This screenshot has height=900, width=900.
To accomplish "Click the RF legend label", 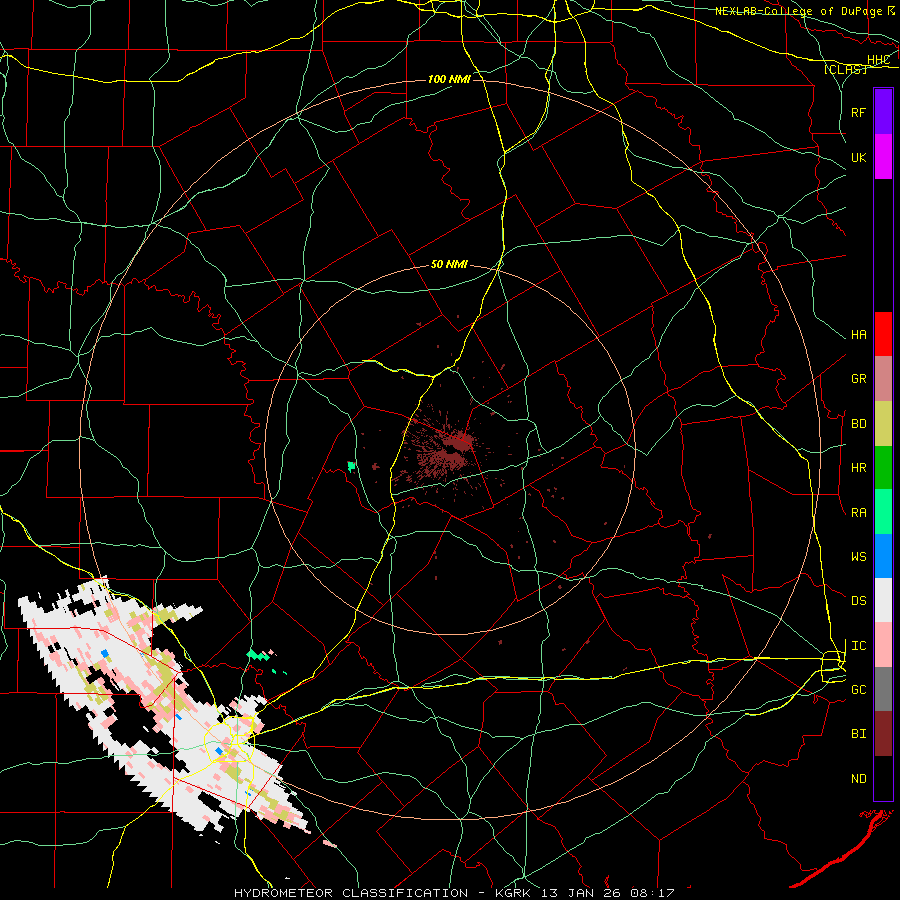I will pyautogui.click(x=858, y=112).
